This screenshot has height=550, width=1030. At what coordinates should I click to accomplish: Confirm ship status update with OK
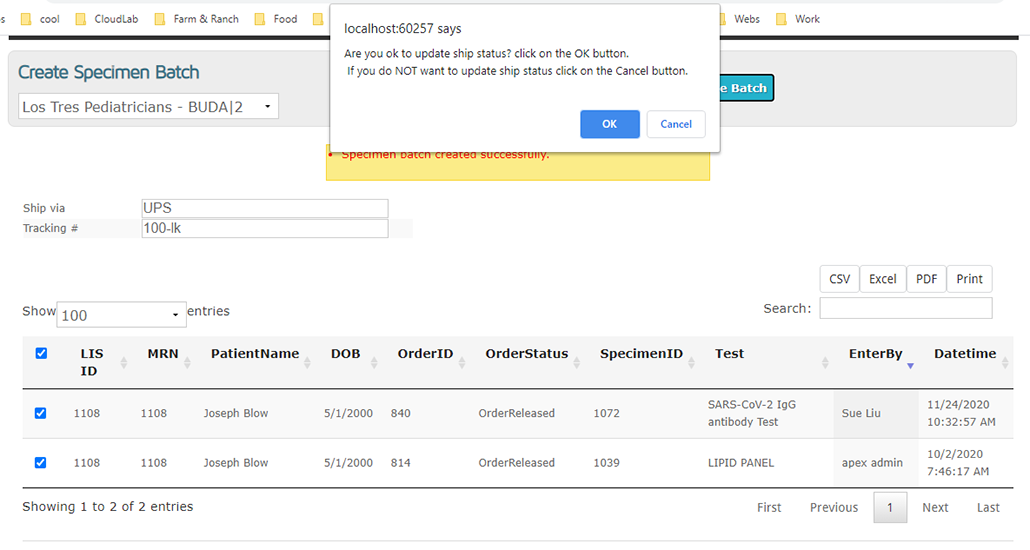[610, 124]
